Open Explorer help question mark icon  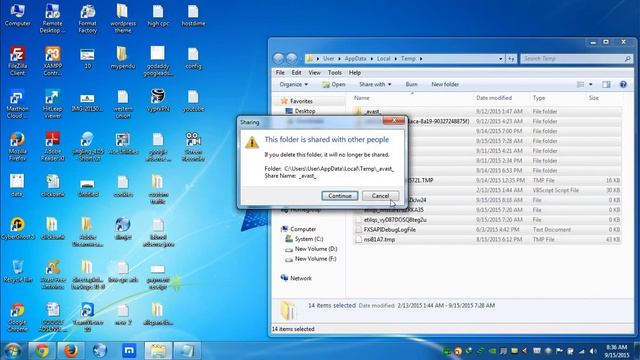[623, 84]
